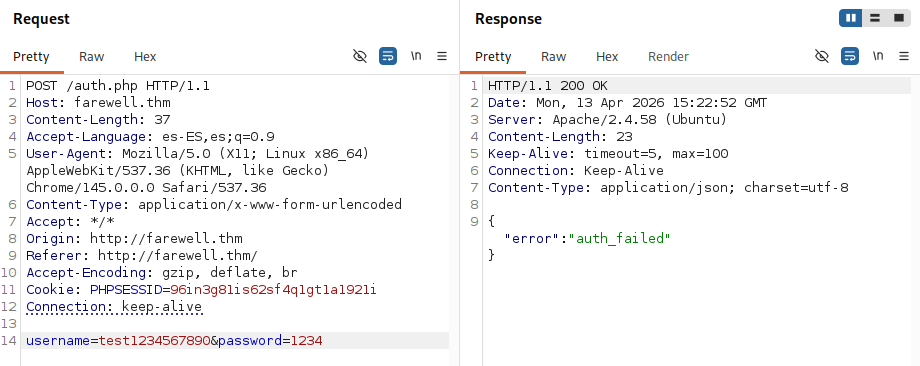The height and width of the screenshot is (366, 920).
Task: Click the "auth_failed" JSON value
Action: coord(620,239)
